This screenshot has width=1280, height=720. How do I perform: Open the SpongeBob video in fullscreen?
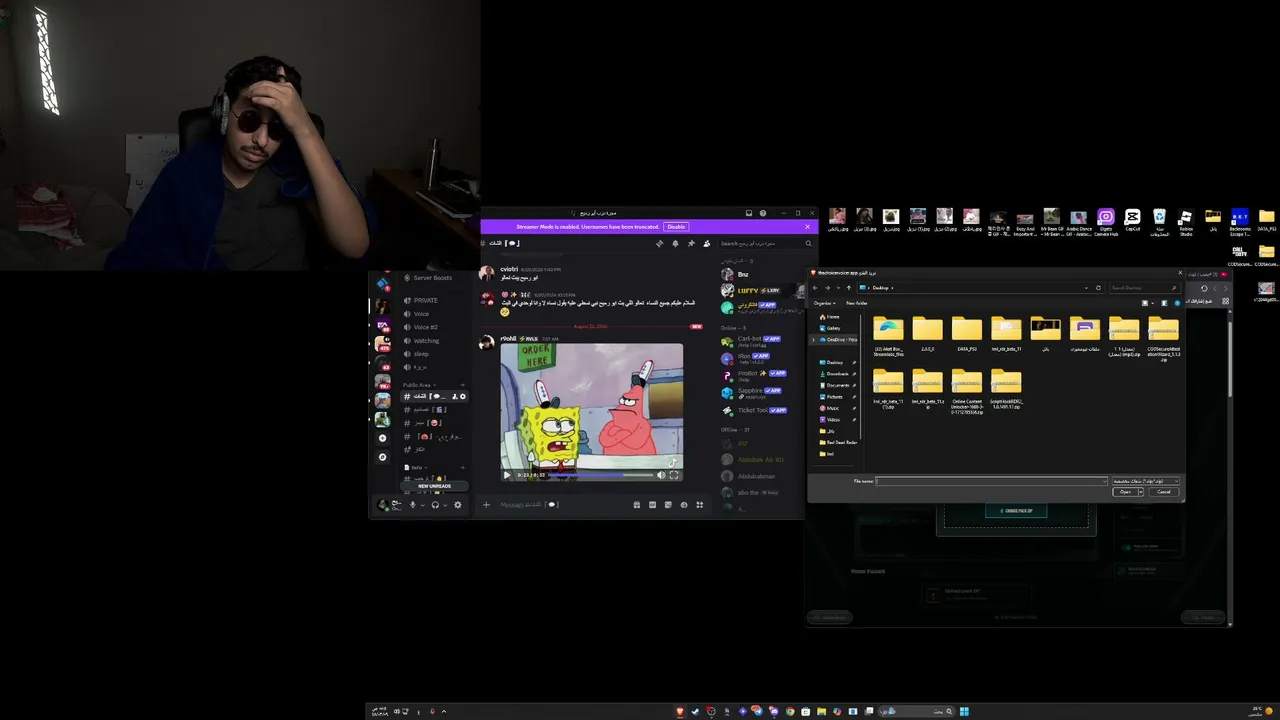(674, 475)
